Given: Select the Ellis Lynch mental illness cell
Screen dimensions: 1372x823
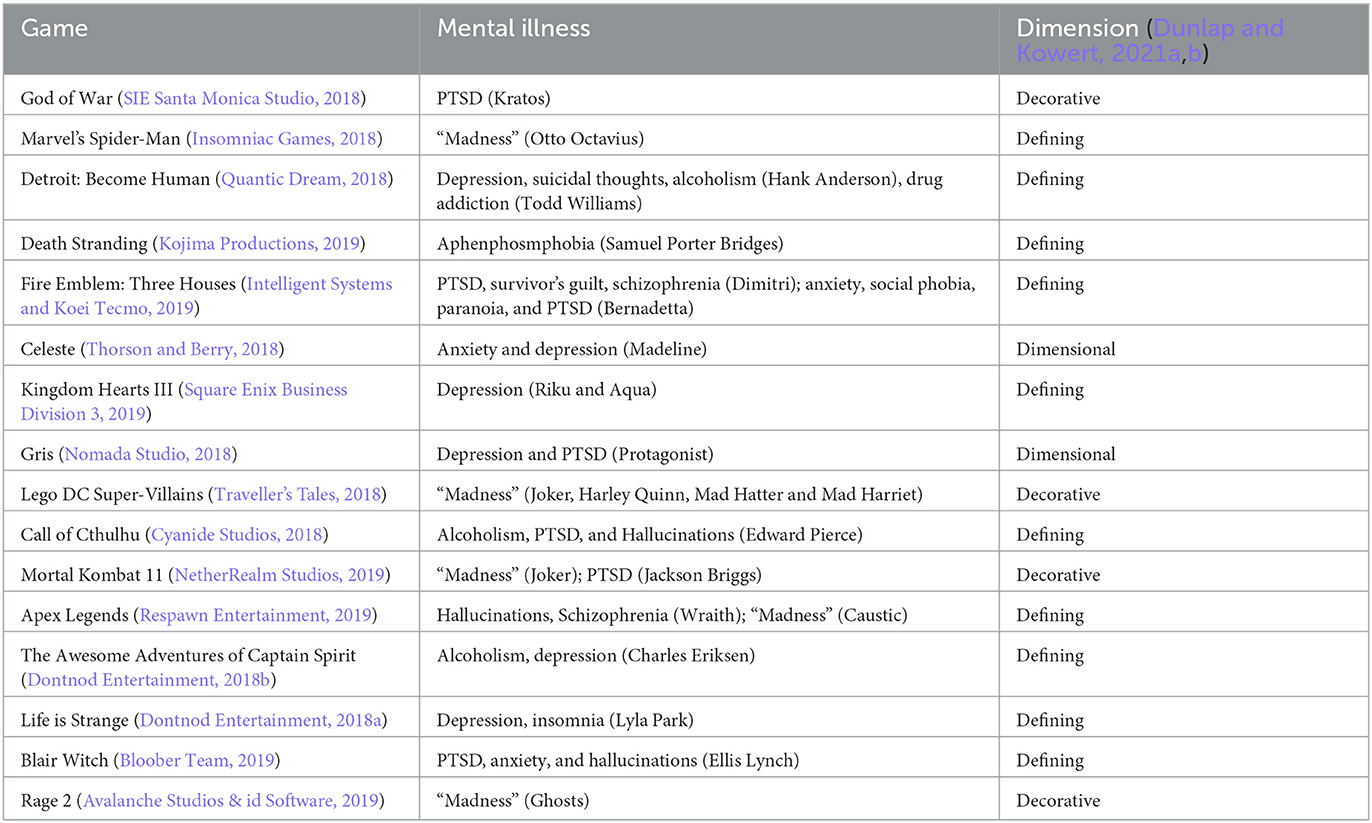Looking at the screenshot, I should [617, 760].
